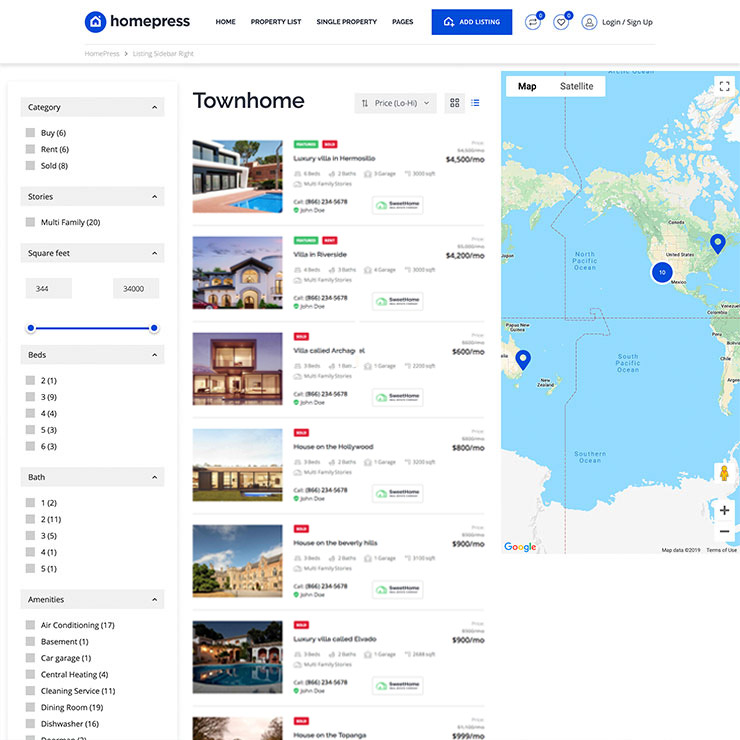The width and height of the screenshot is (740, 740).
Task: Zoom in on the map
Action: pos(724,510)
